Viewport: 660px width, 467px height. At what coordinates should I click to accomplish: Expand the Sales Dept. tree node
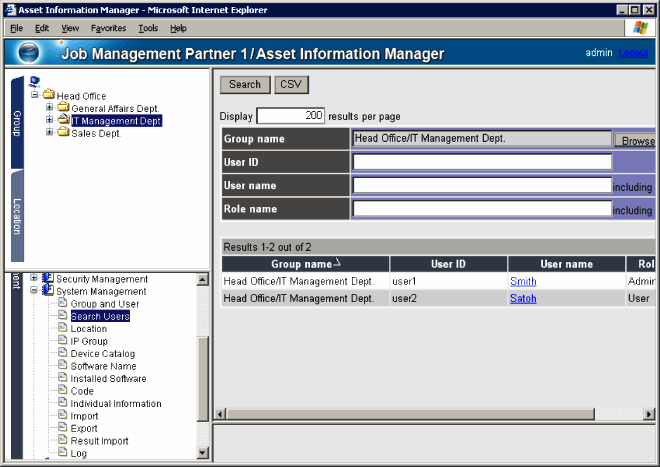50,133
